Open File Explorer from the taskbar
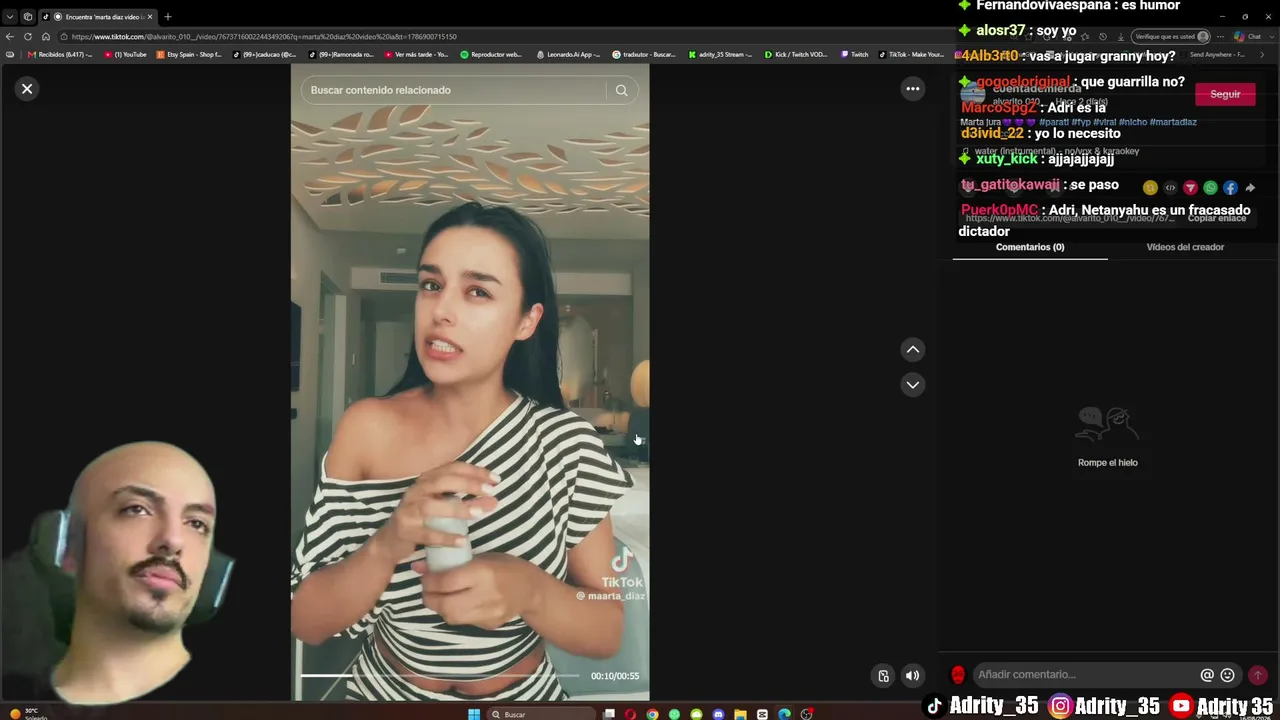The width and height of the screenshot is (1280, 720). (x=740, y=714)
